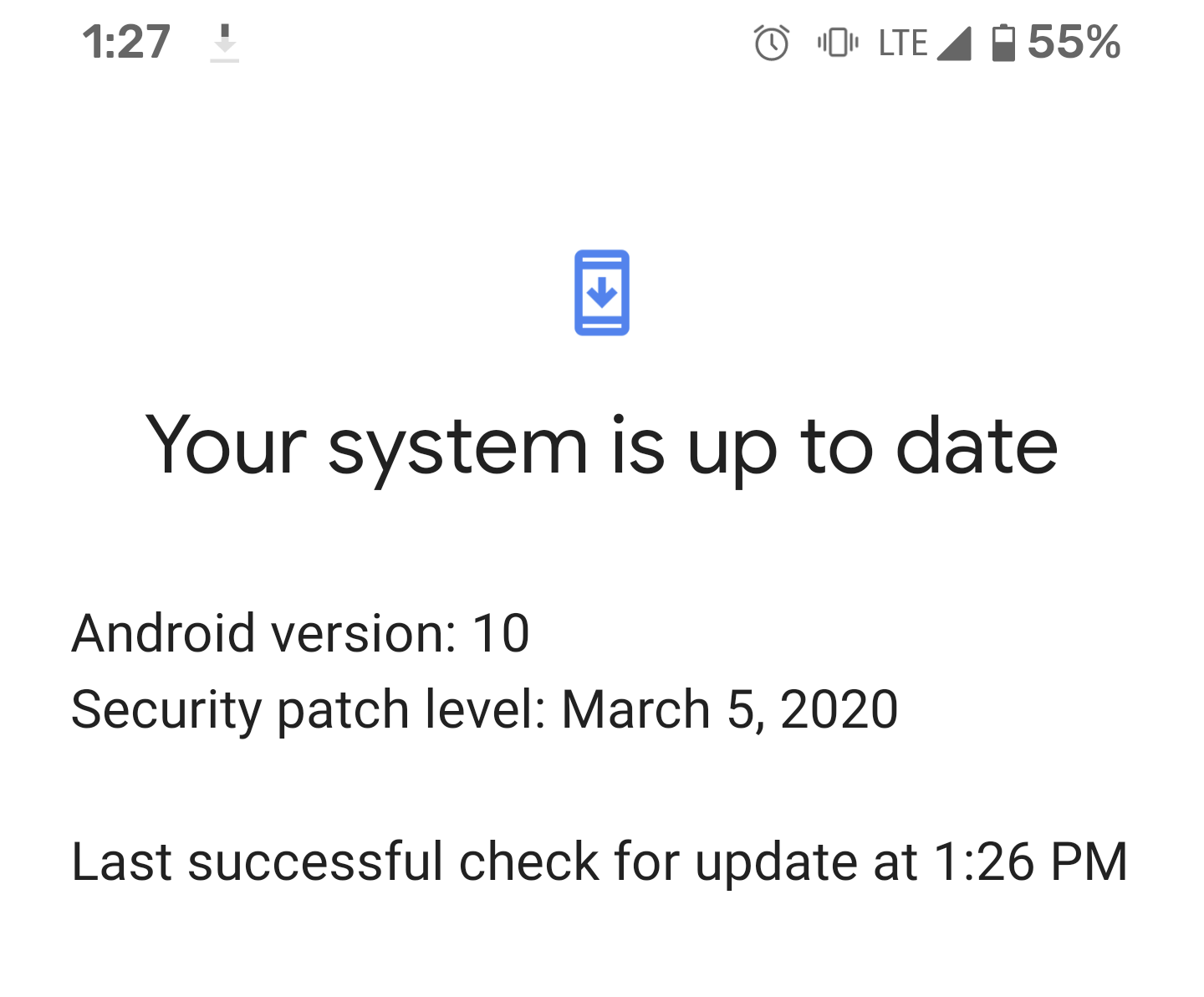This screenshot has height=997, width=1204.
Task: Tap the words 'up to date' in heading
Action: (872, 450)
